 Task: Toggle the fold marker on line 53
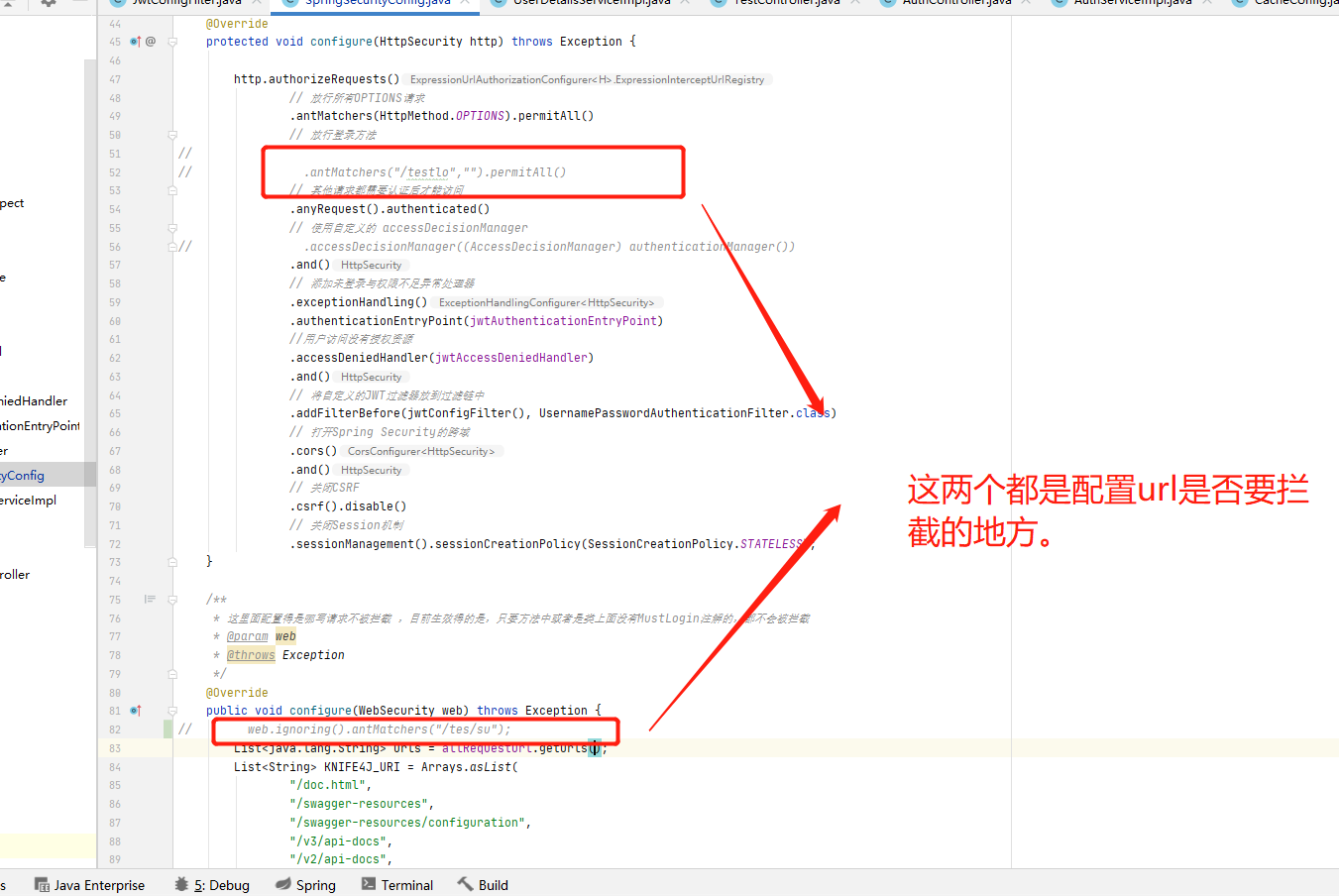pyautogui.click(x=172, y=190)
